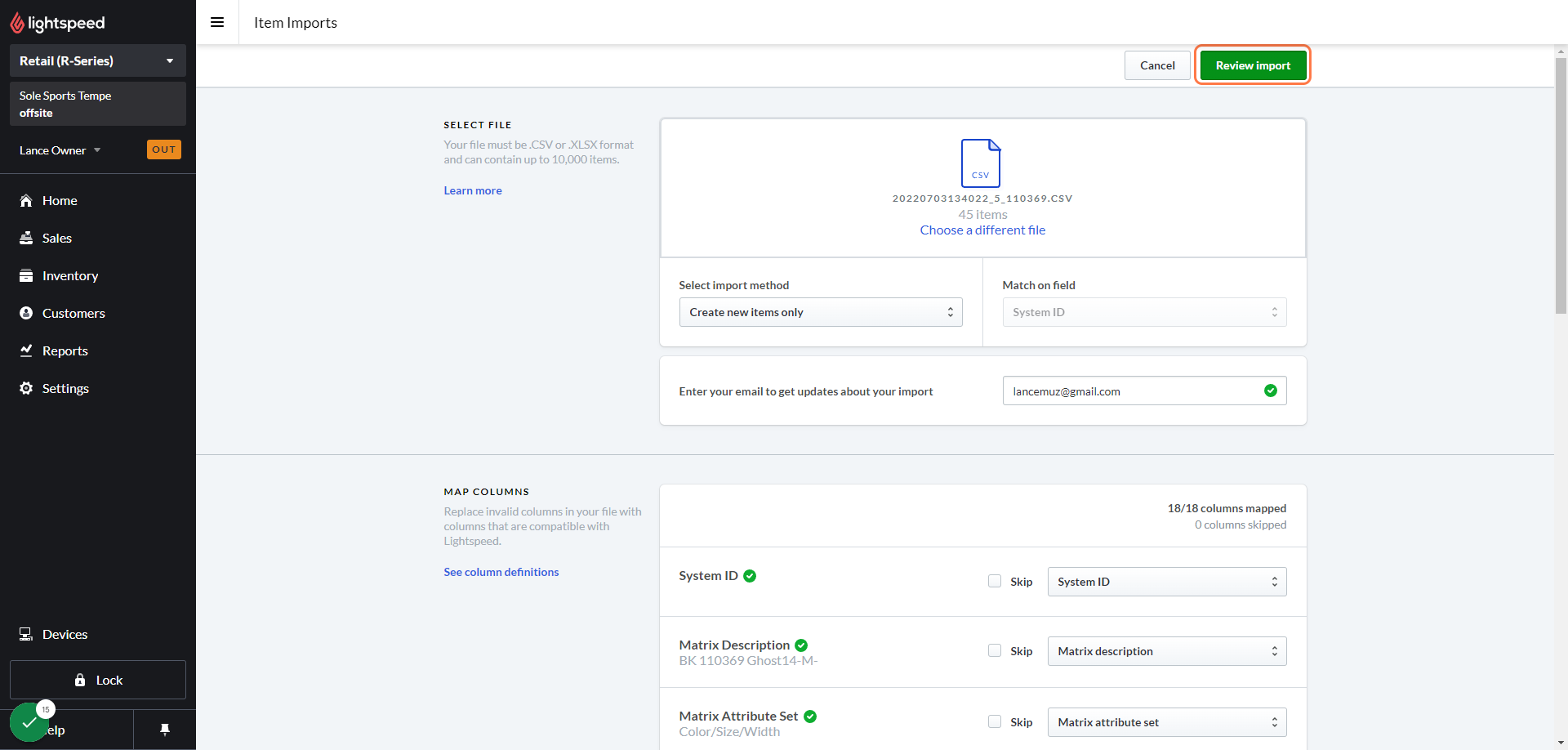1568x750 pixels.
Task: Open Inventory in the sidebar
Action: click(x=69, y=275)
